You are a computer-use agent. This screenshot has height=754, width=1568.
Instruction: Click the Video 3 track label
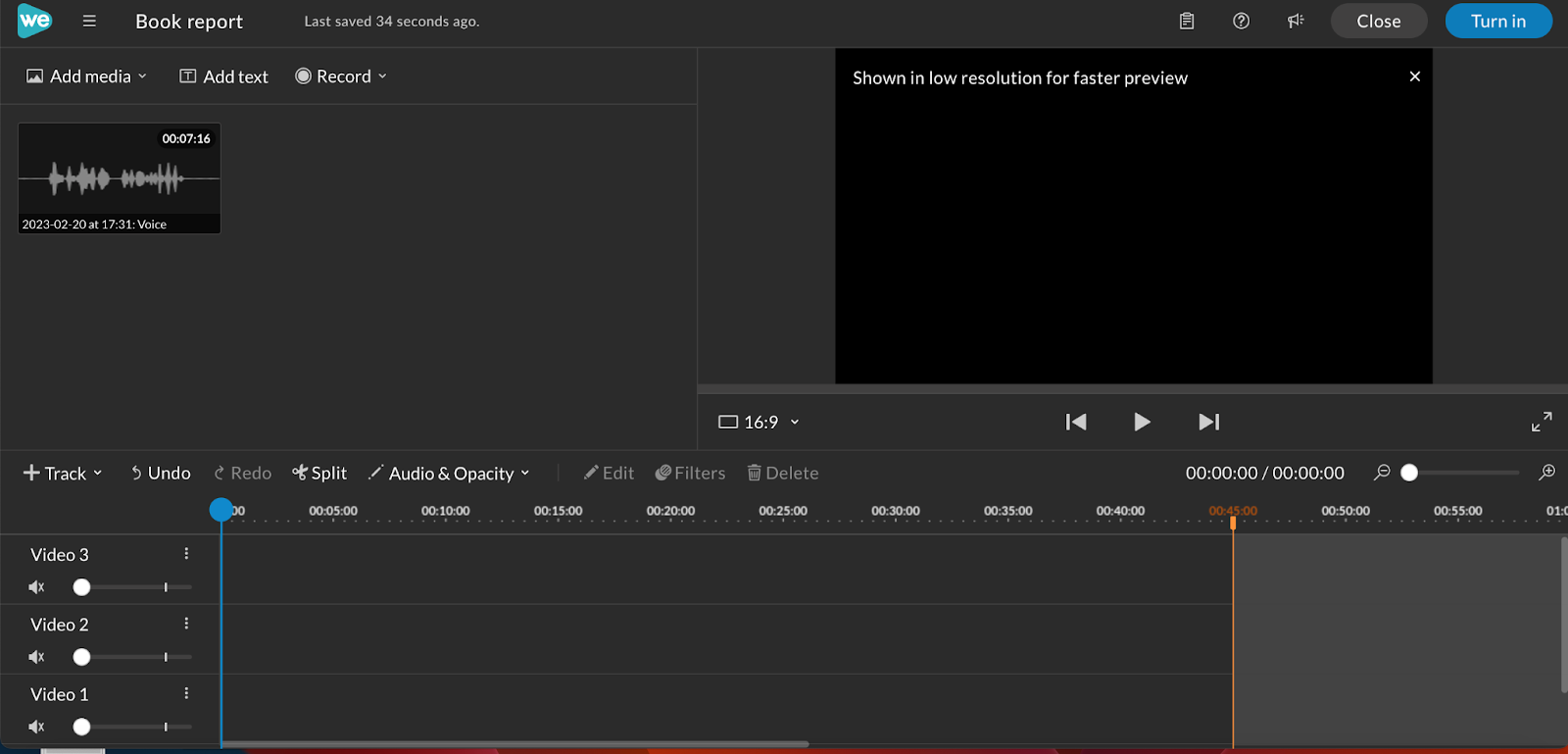pos(60,555)
